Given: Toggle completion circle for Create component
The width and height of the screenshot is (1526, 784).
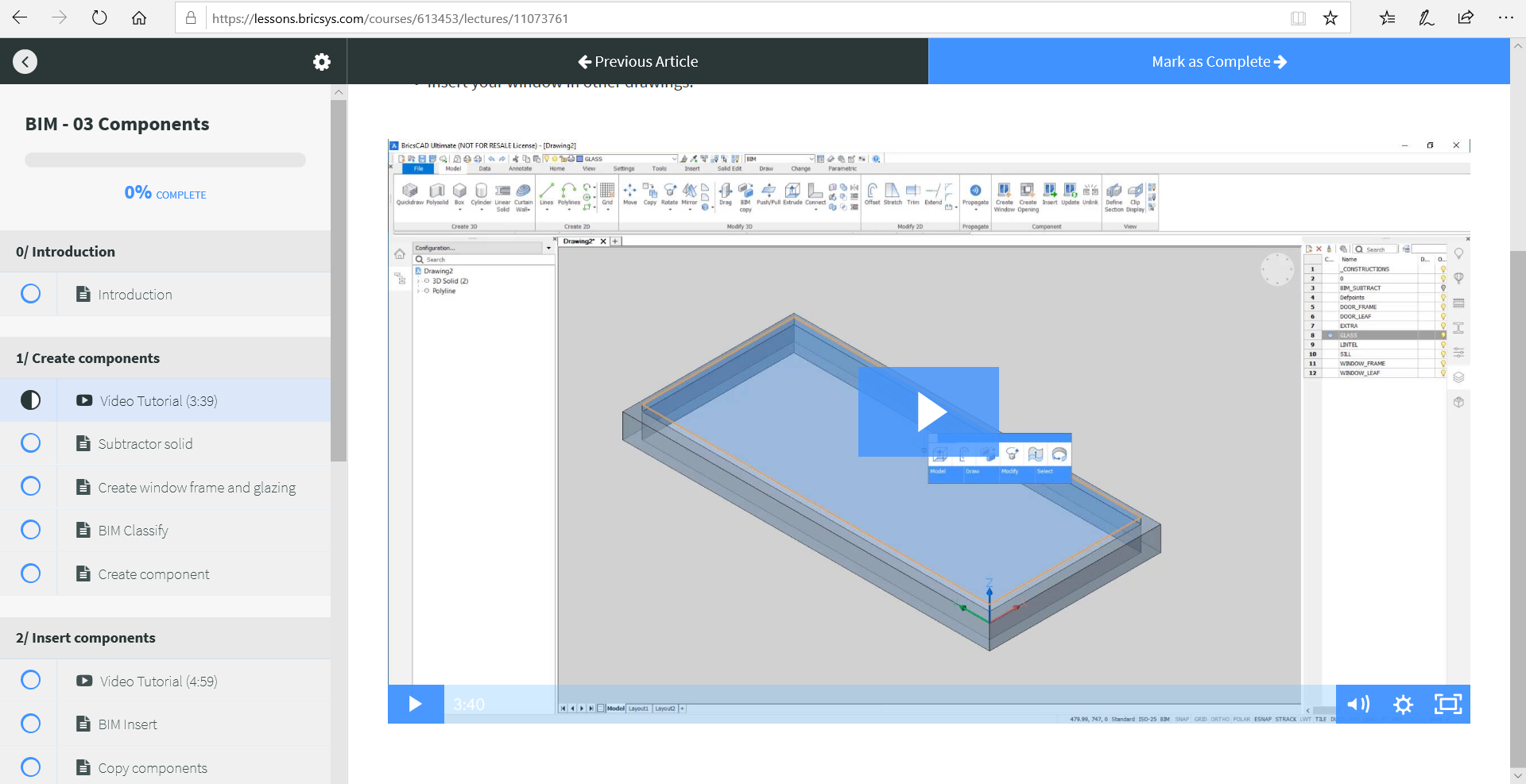Looking at the screenshot, I should (30, 574).
